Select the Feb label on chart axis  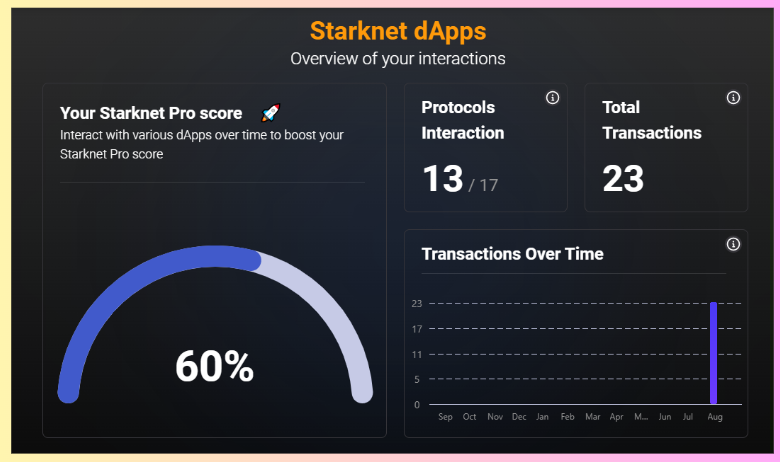coord(568,417)
